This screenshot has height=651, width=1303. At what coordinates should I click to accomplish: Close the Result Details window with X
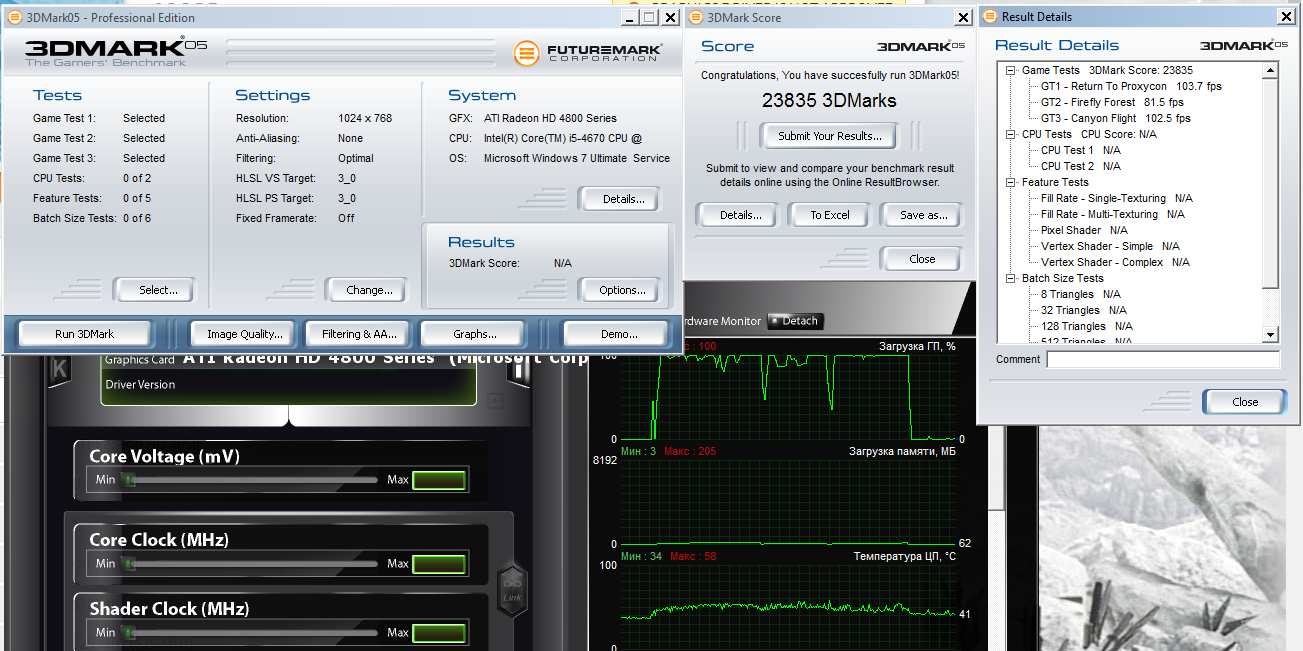coord(1286,16)
